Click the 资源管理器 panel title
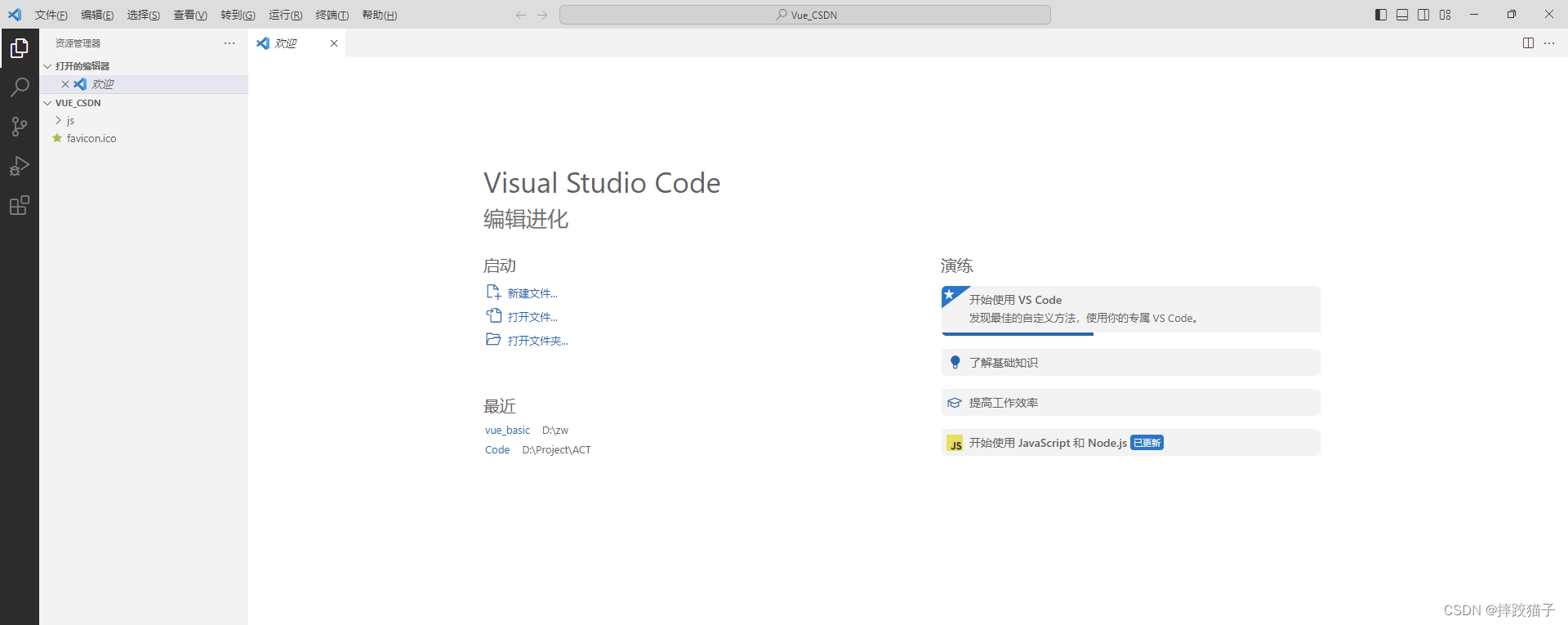 click(78, 43)
